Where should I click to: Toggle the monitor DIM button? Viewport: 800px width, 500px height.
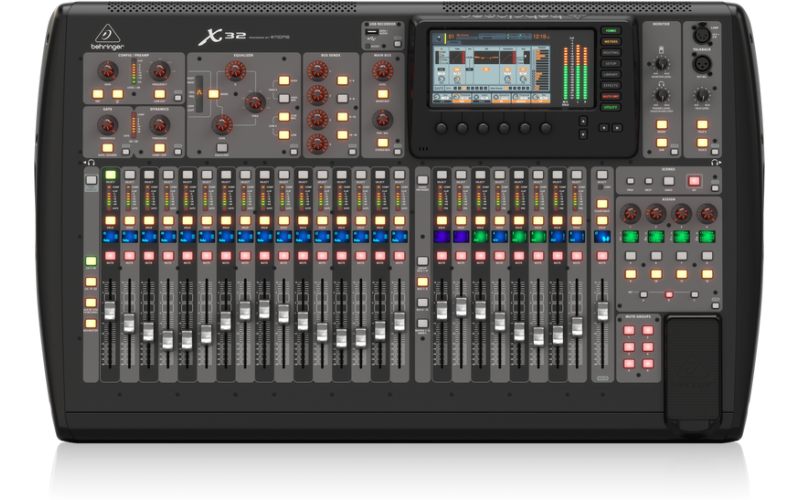tap(662, 143)
